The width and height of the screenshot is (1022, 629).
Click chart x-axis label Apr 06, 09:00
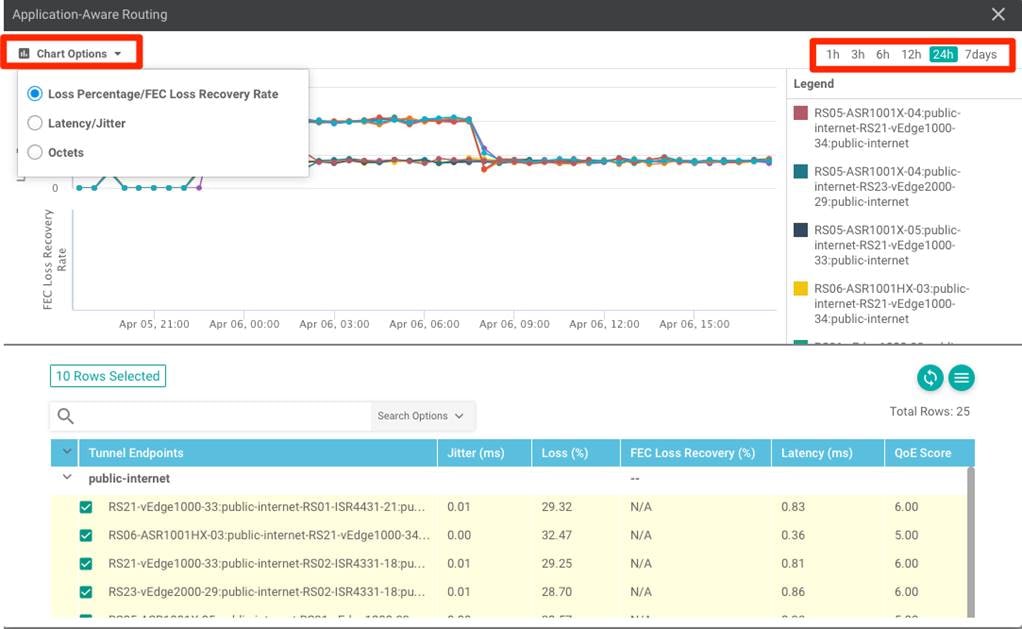click(514, 324)
